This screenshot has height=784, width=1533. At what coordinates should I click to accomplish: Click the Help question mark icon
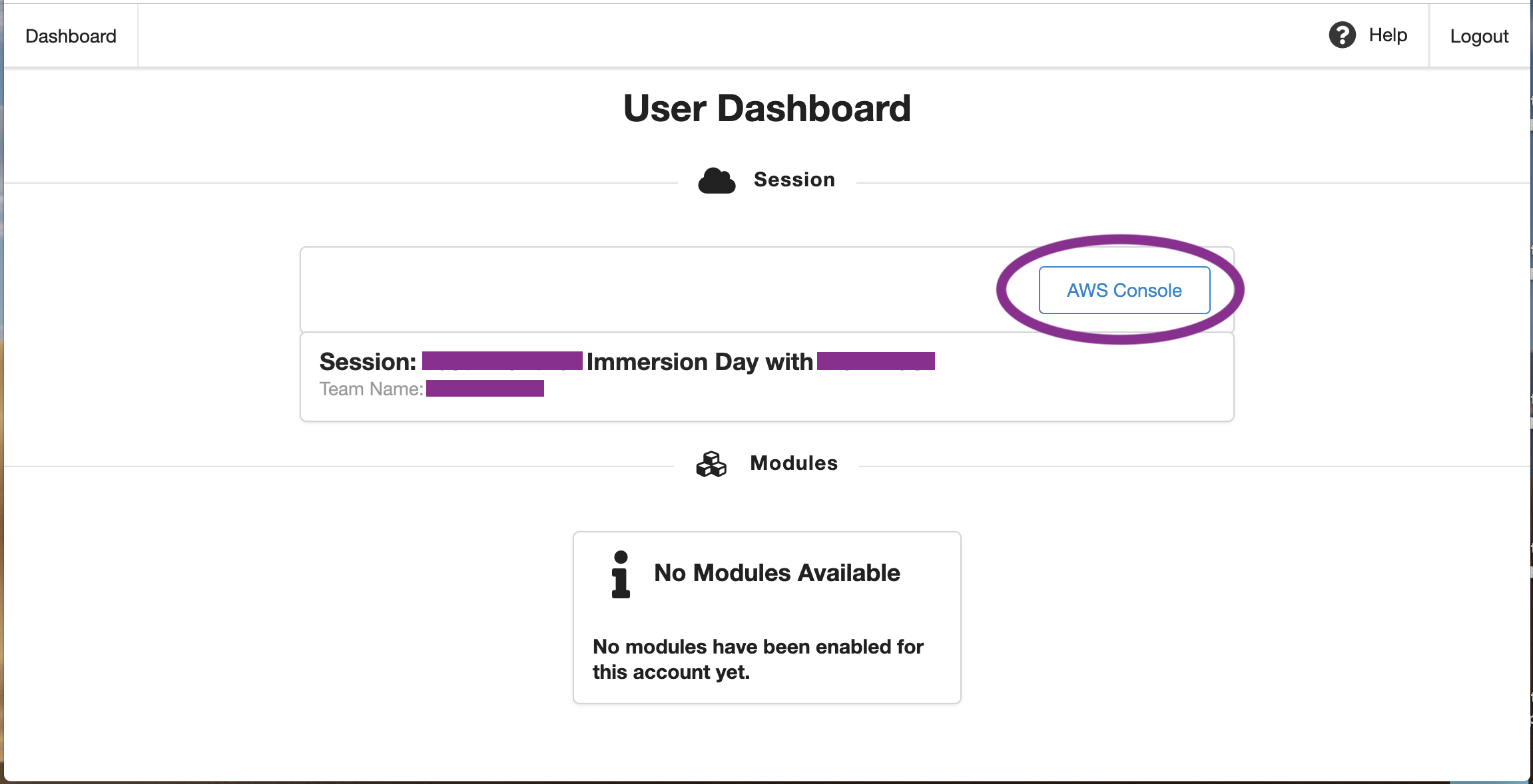point(1342,35)
